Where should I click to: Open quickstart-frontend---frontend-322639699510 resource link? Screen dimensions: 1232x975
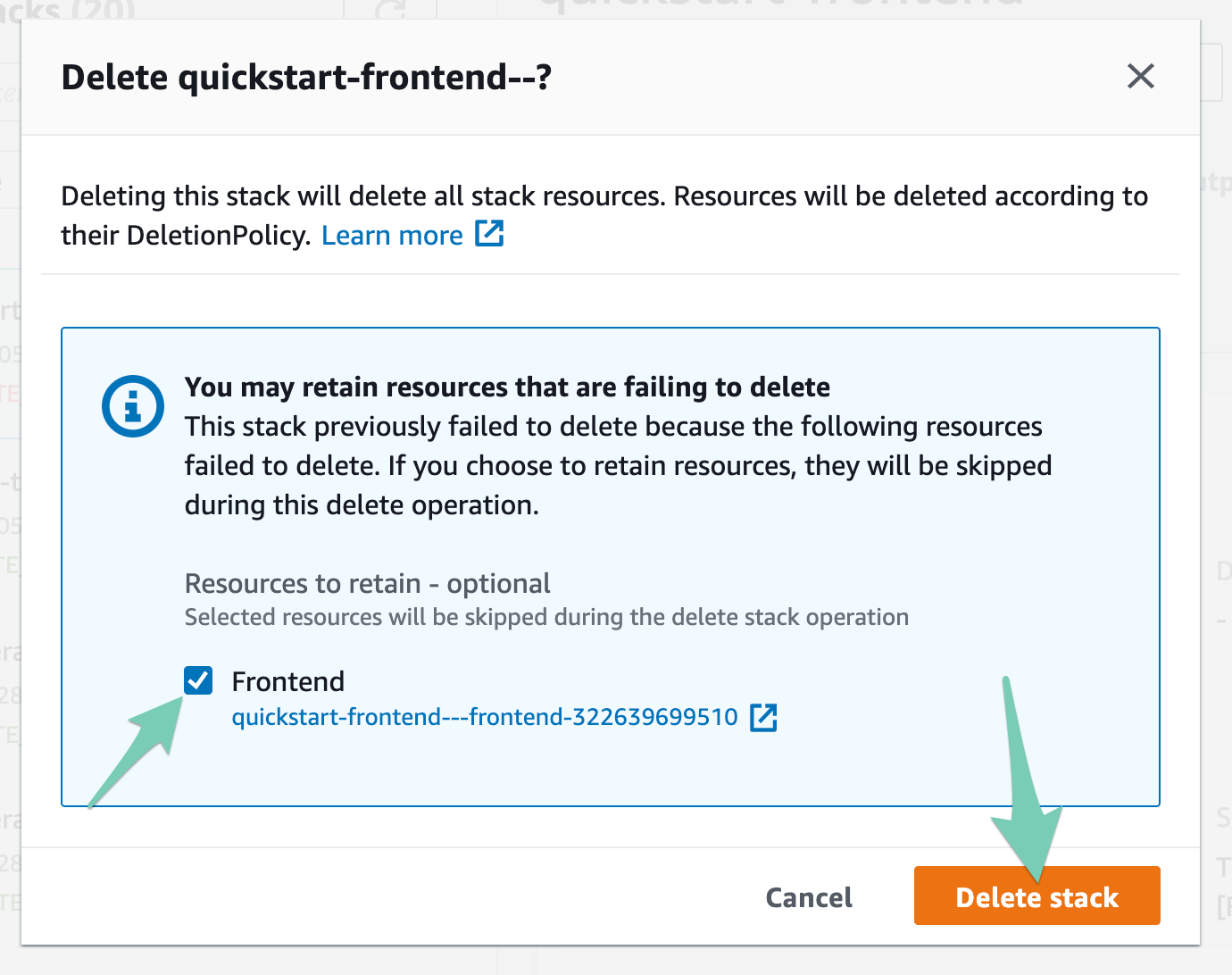click(485, 717)
